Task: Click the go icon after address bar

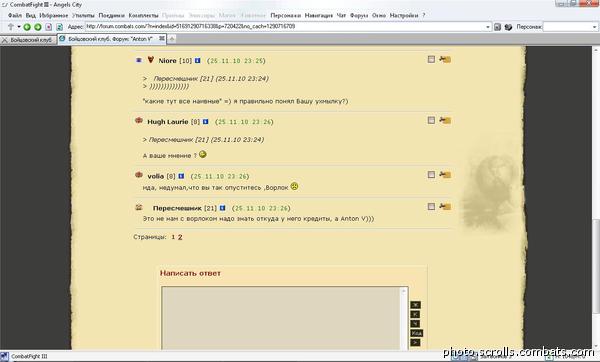Action: pos(497,27)
